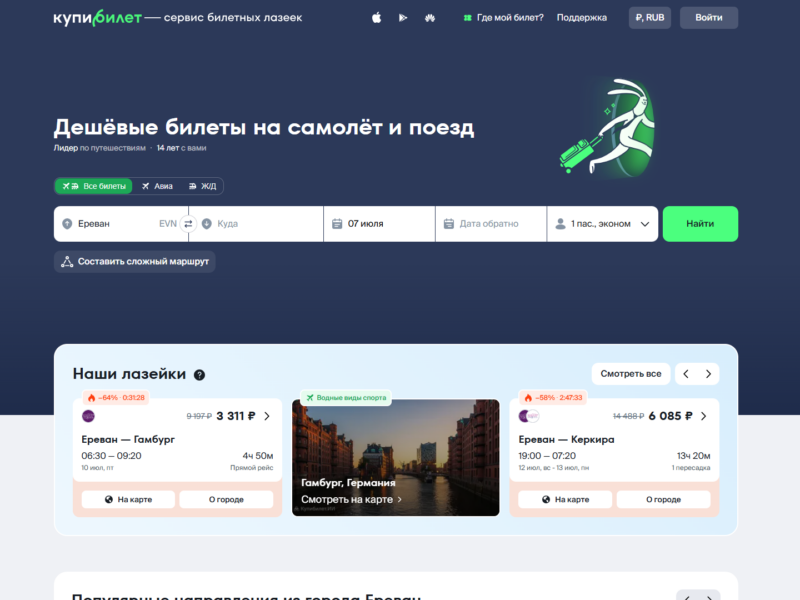Open the RUB currency selector
Image resolution: width=800 pixels, height=600 pixels.
point(649,18)
